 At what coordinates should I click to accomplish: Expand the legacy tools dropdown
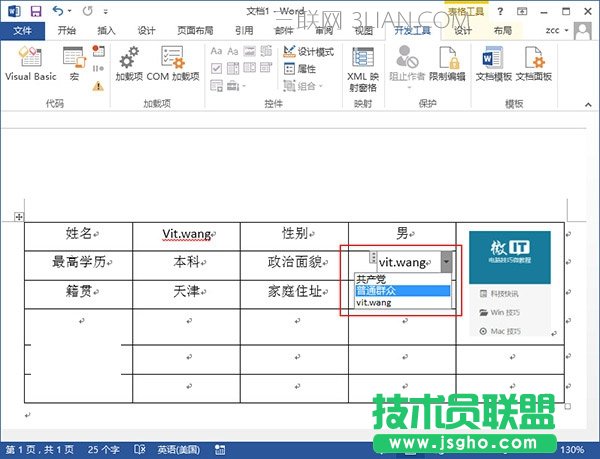[x=236, y=86]
